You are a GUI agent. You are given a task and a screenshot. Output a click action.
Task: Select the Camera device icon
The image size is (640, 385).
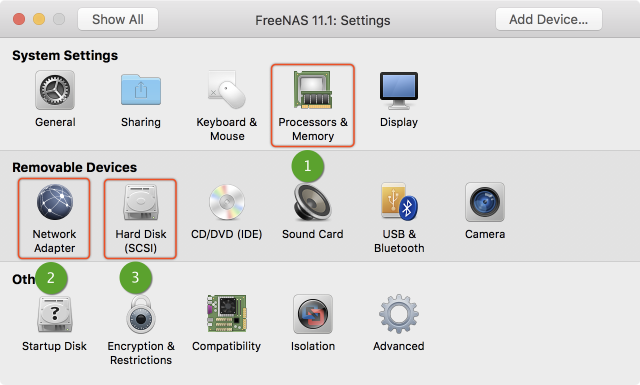[485, 202]
